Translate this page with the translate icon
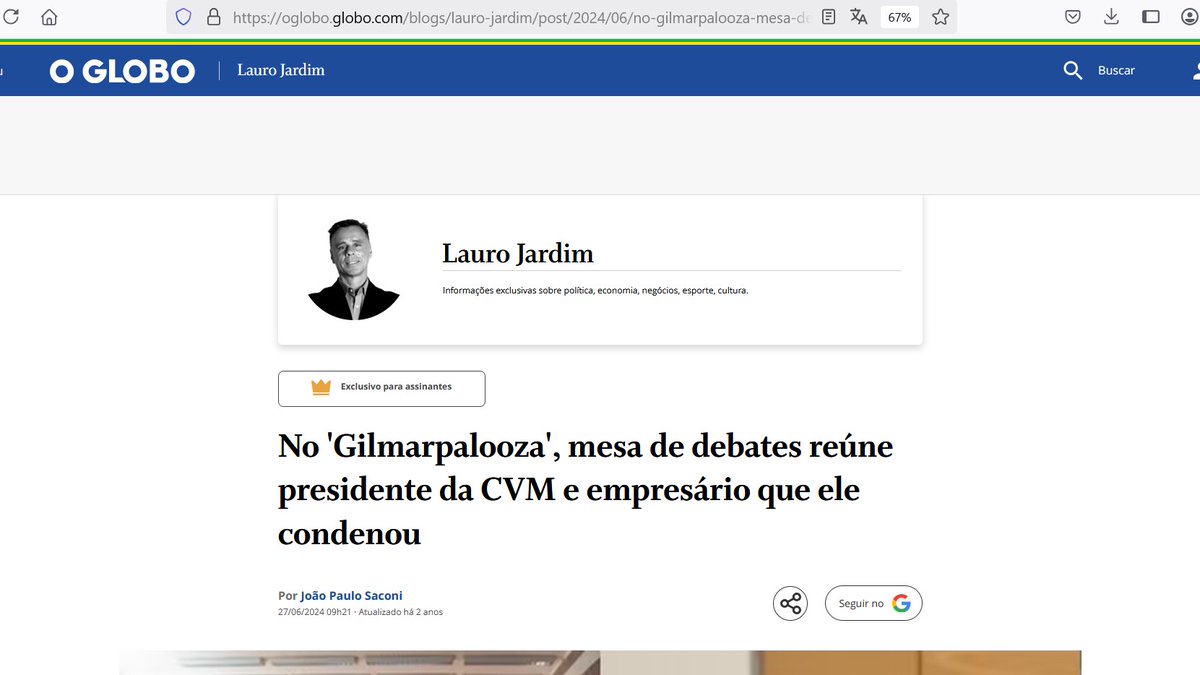 tap(858, 17)
